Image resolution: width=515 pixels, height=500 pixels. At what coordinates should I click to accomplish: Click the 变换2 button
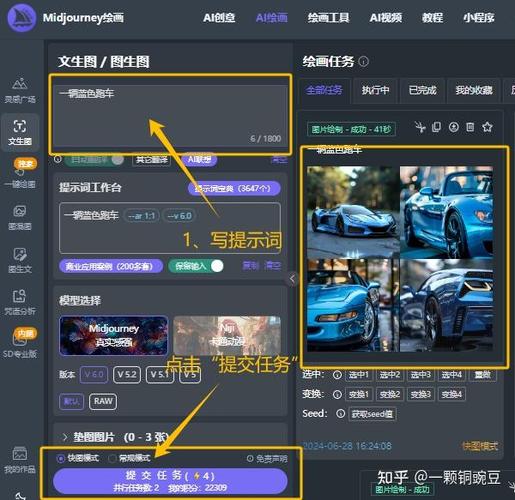[x=390, y=395]
